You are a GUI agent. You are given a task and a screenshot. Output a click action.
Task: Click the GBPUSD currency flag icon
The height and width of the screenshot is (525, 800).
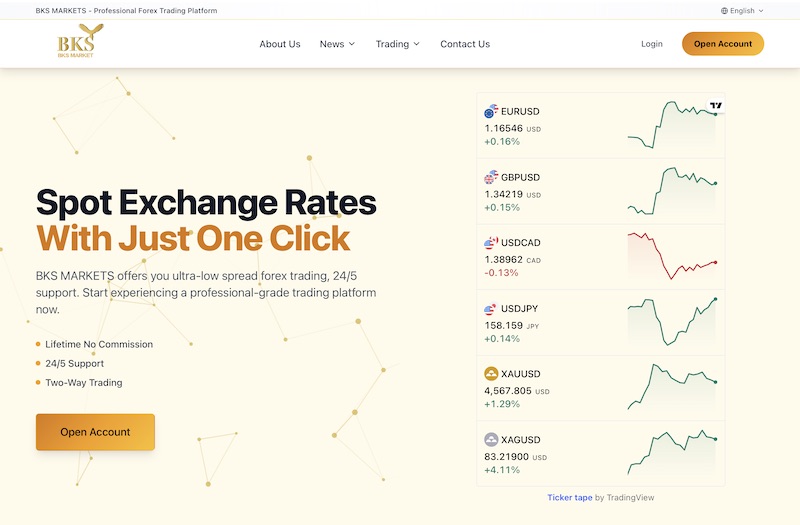click(x=490, y=178)
